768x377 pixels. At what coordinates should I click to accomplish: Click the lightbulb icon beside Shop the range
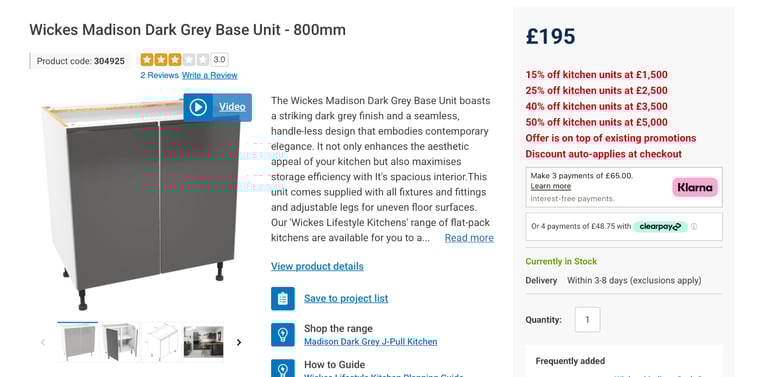[x=283, y=335]
